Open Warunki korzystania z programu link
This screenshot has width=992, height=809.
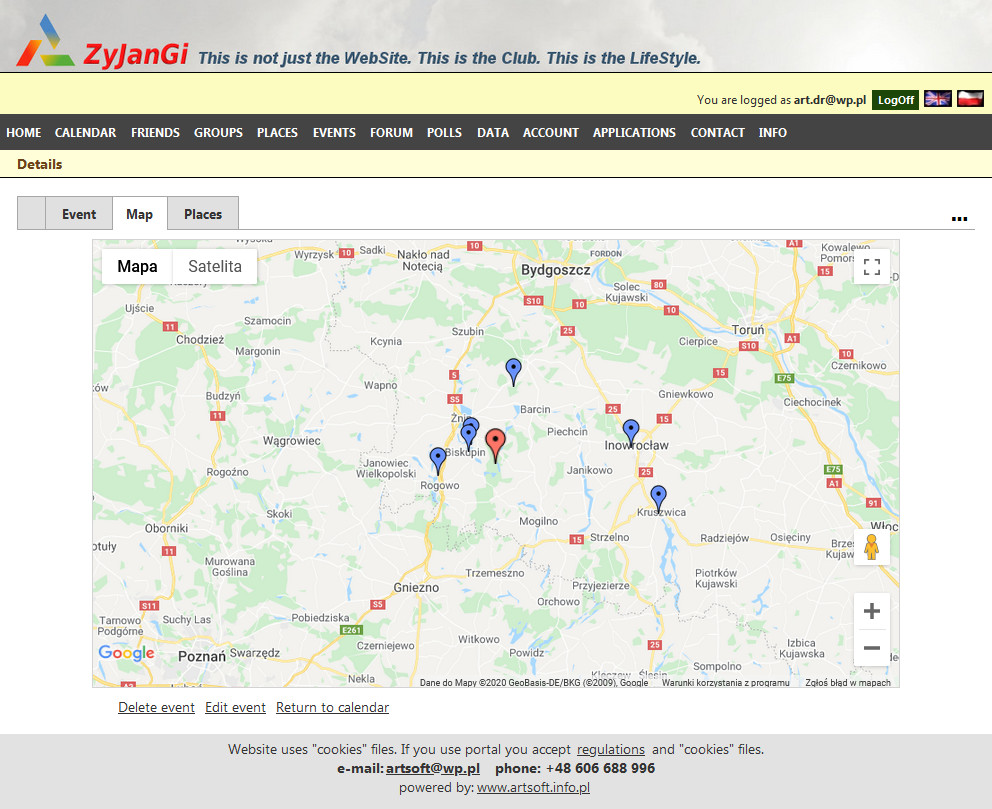tap(726, 682)
